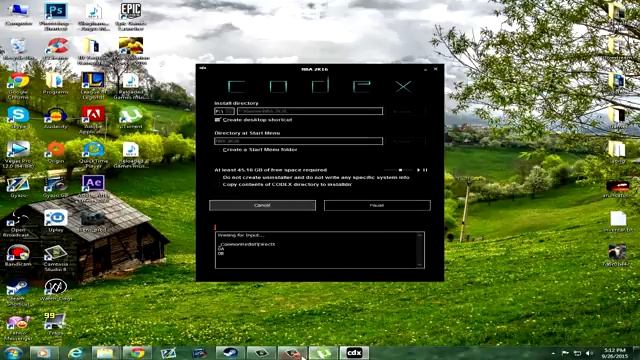This screenshot has height=360, width=640.
Task: Select QuickTime Player desktop shortcut
Action: point(93,155)
